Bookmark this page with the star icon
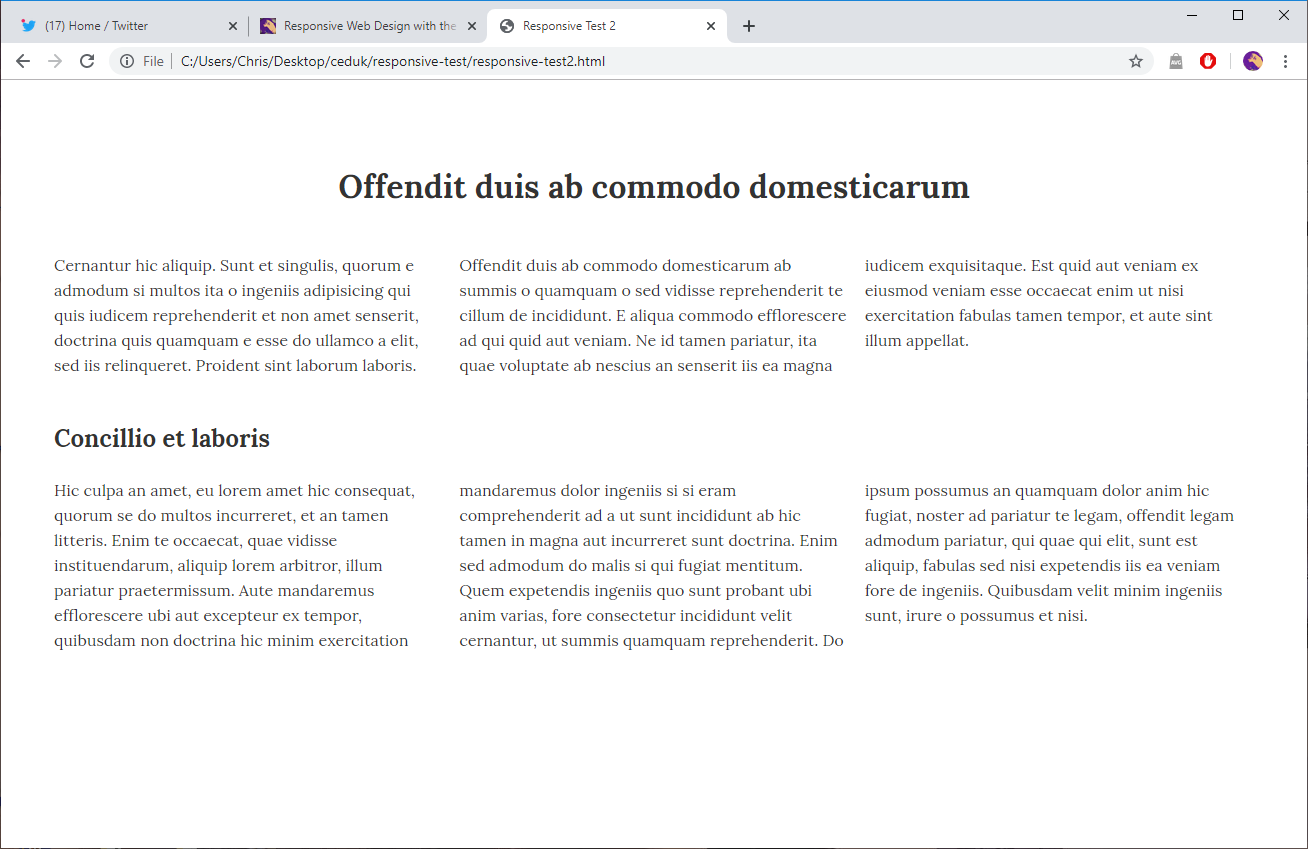This screenshot has width=1308, height=849. (1136, 61)
